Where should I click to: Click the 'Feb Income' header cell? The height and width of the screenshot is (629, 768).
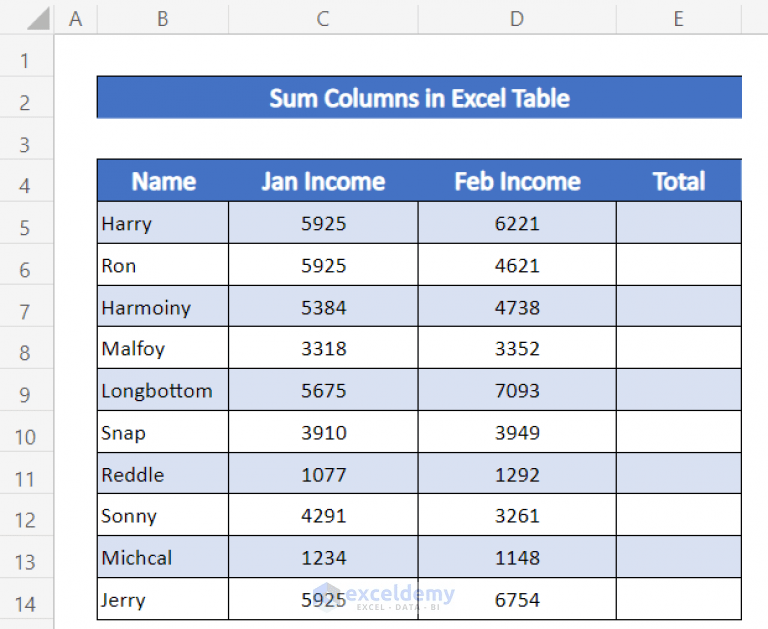[517, 181]
